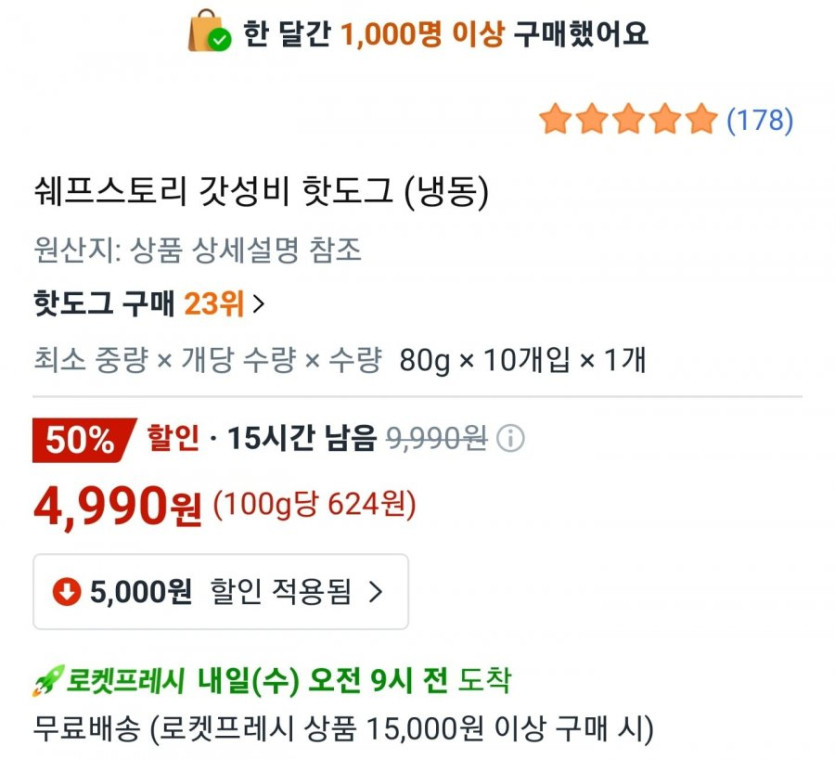Click the first orange rating star
Screen dimensions: 835x759
pyautogui.click(x=554, y=120)
